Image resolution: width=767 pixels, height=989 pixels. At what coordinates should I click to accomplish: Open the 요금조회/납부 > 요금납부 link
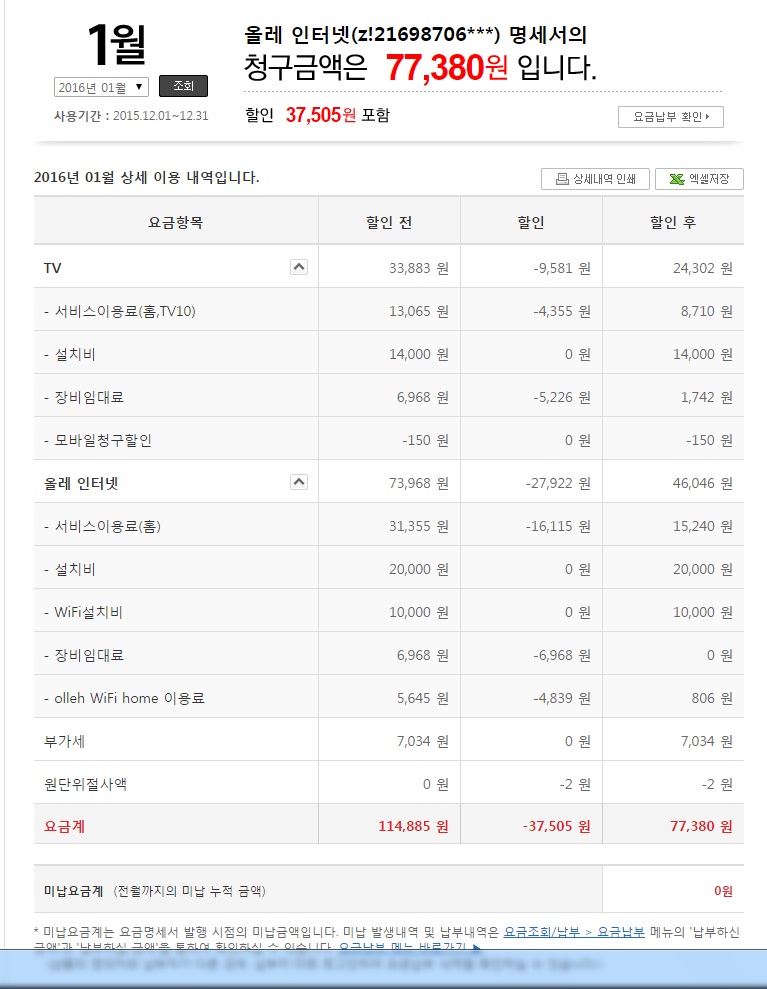coord(574,931)
